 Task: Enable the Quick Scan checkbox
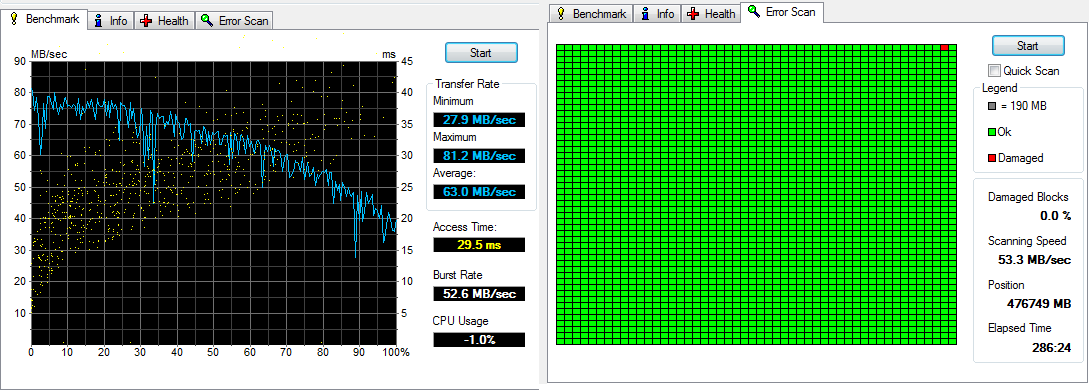tap(995, 70)
